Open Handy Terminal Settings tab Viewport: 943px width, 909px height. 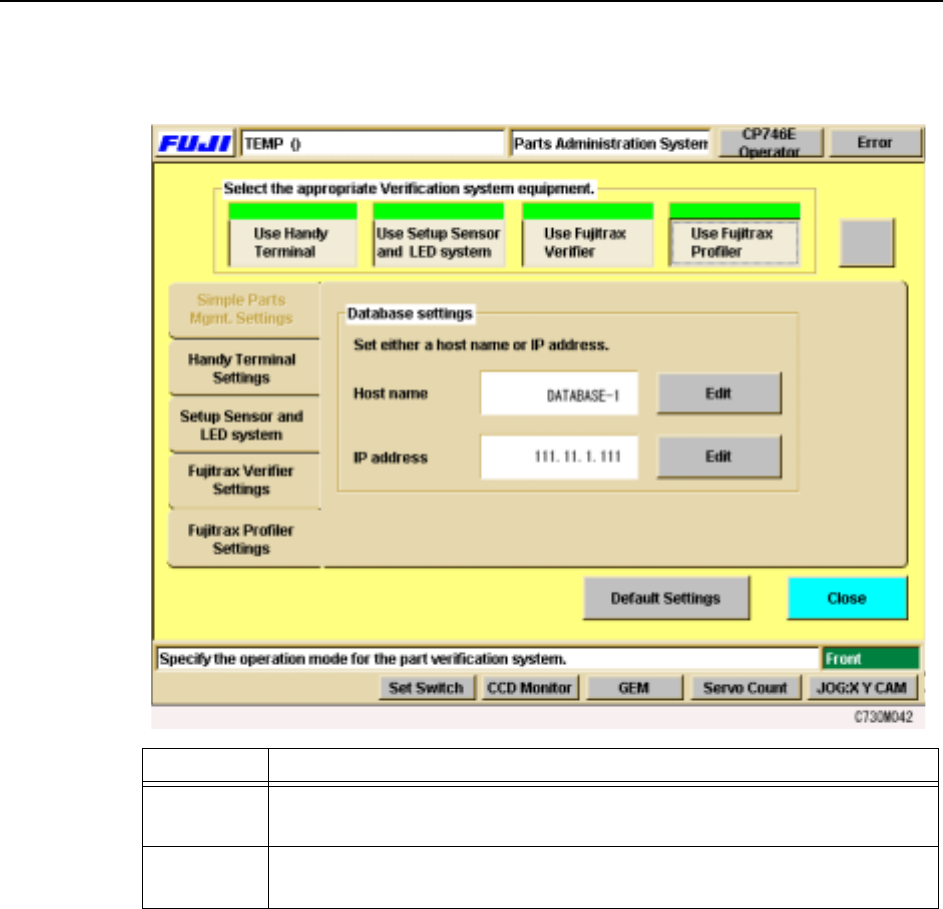click(243, 368)
